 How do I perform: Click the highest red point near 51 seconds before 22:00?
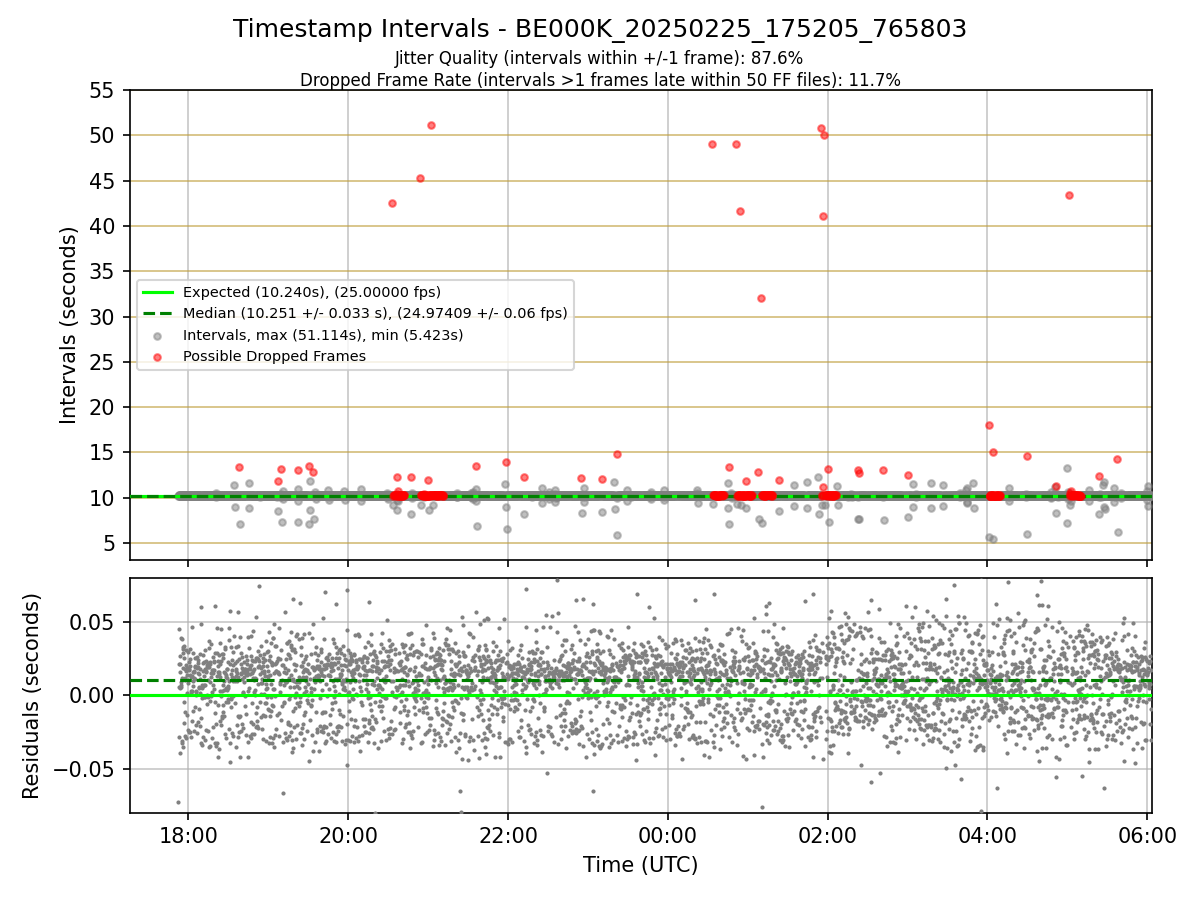click(431, 125)
